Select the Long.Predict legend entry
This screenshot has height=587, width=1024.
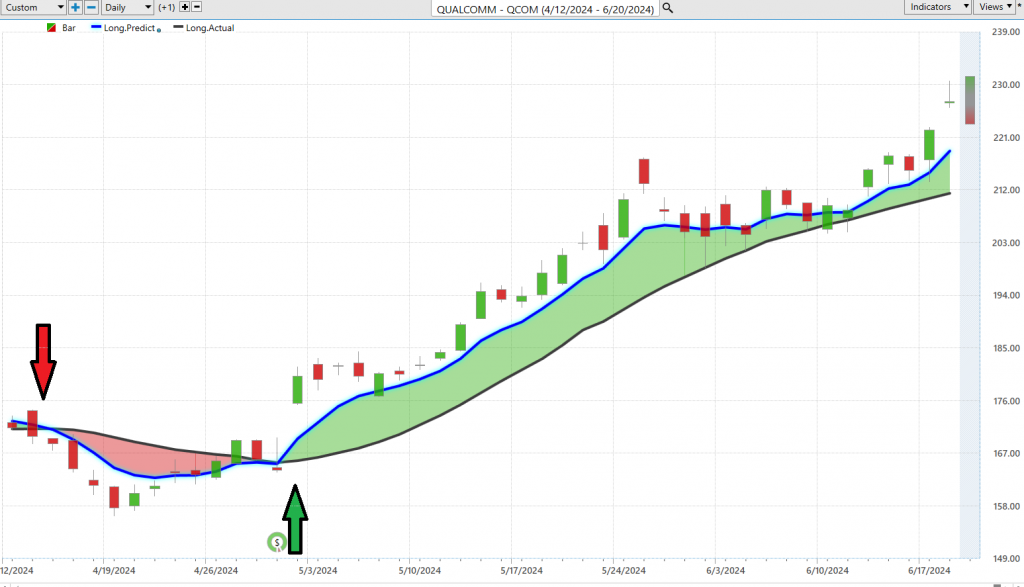[x=129, y=28]
